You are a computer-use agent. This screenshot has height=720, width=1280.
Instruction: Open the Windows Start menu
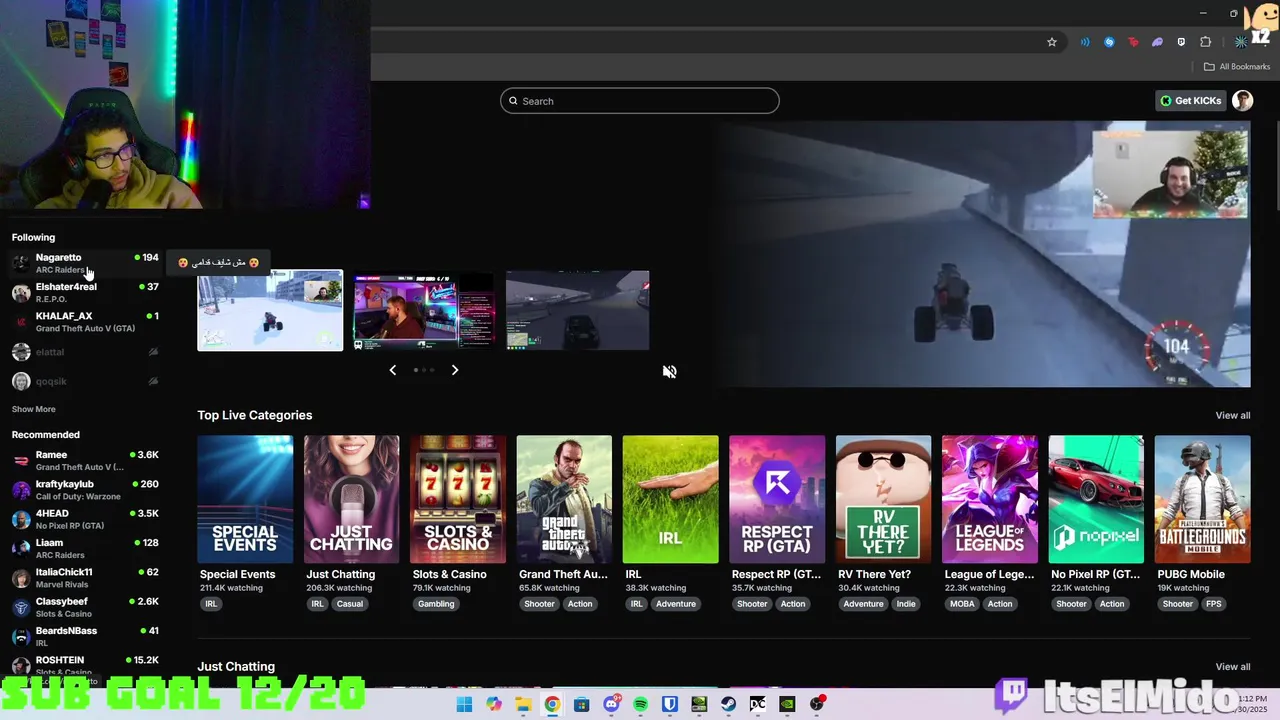point(464,704)
